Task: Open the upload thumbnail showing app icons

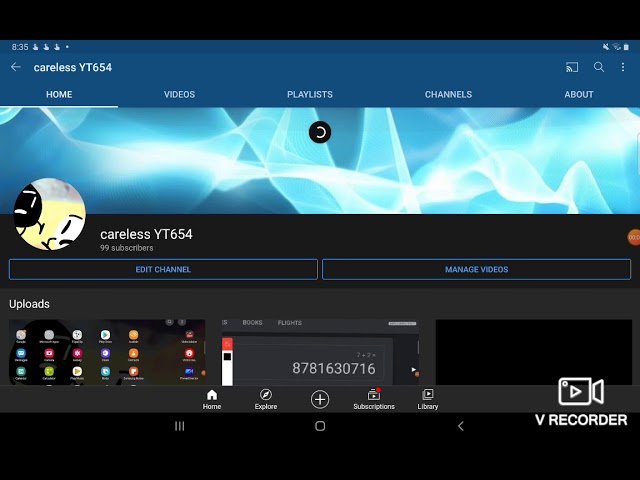Action: pyautogui.click(x=107, y=352)
